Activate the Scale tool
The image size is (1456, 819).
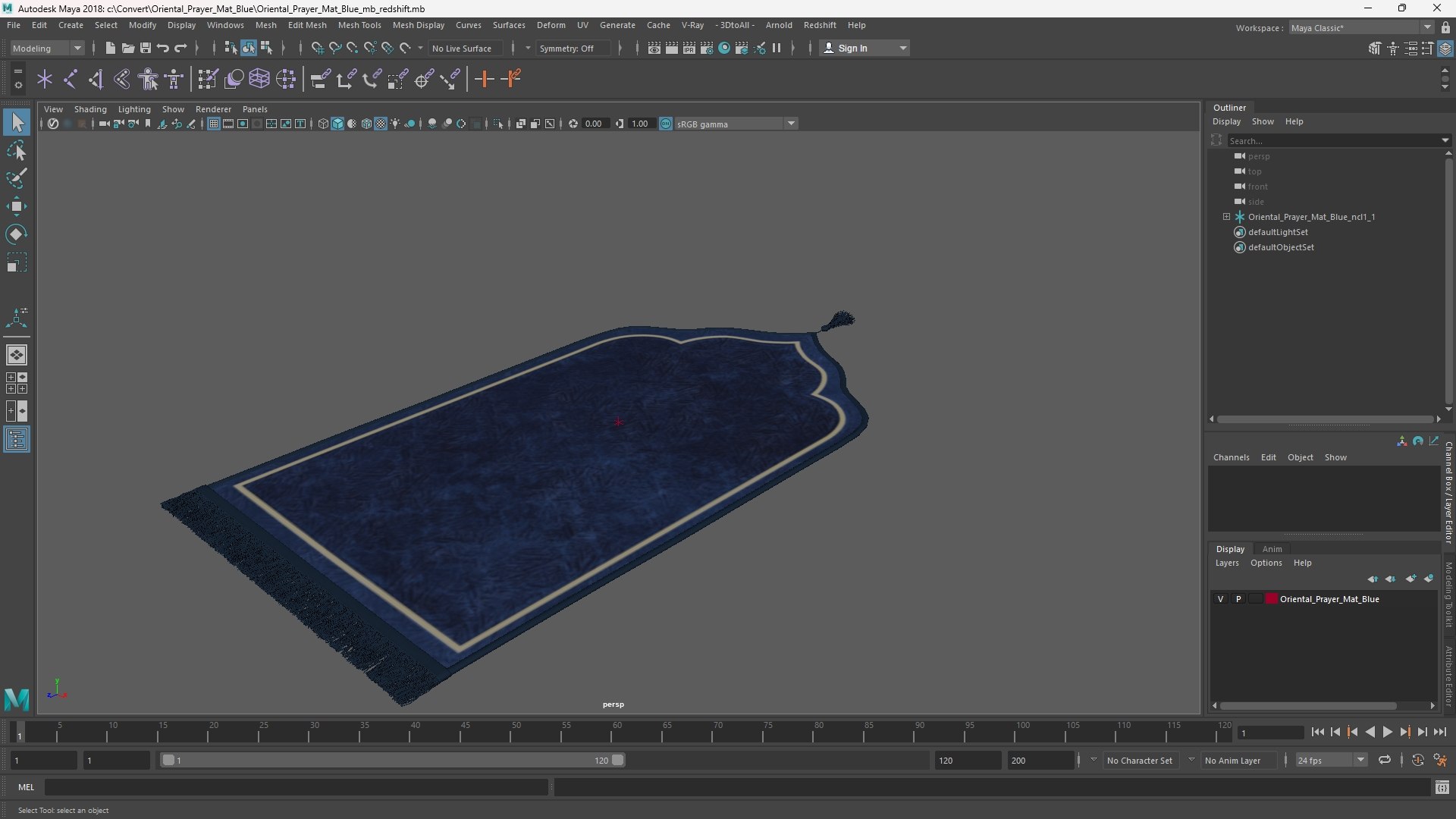coord(16,262)
